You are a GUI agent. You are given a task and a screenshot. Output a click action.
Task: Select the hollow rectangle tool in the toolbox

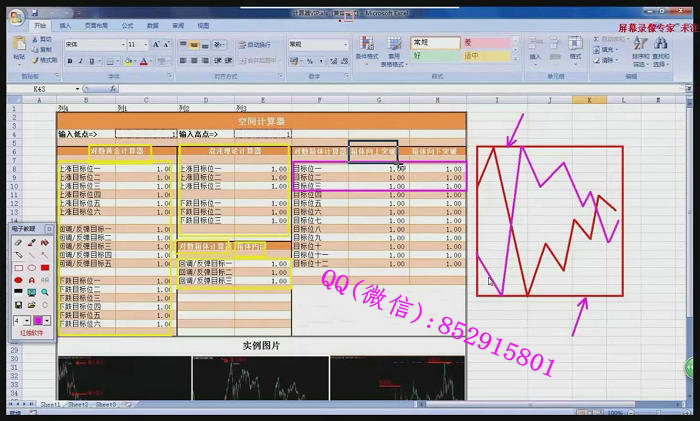(x=18, y=268)
